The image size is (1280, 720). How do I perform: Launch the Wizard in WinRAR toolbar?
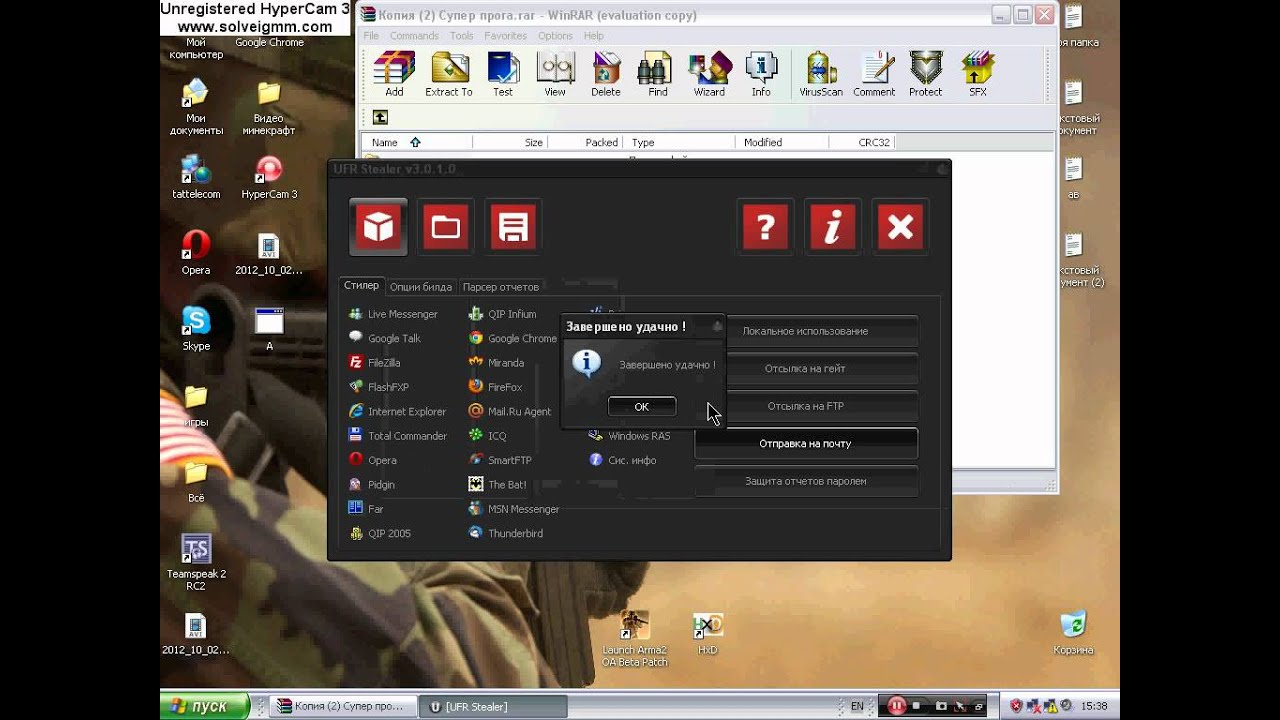(x=709, y=75)
